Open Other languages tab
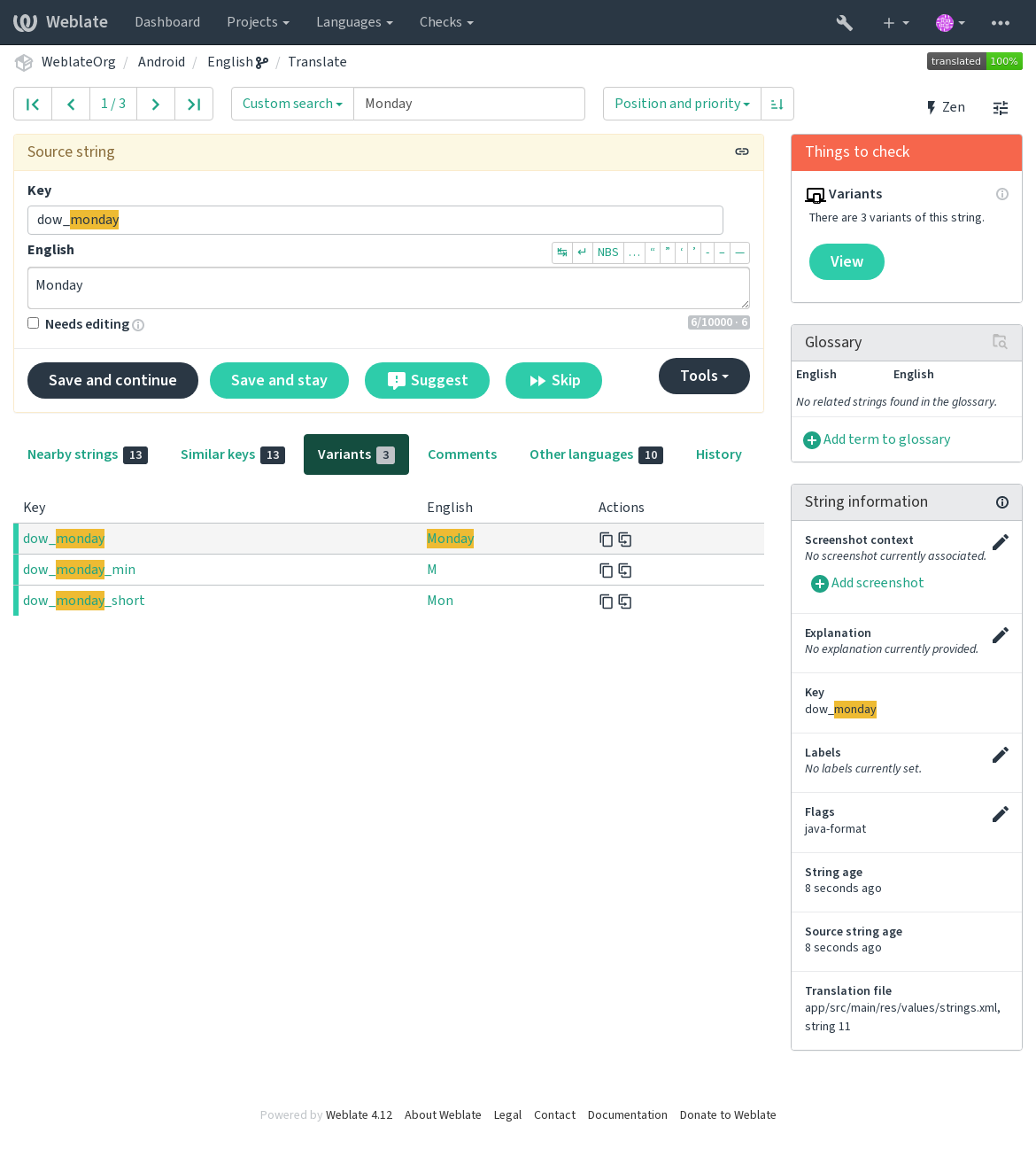This screenshot has width=1036, height=1149. (x=596, y=454)
